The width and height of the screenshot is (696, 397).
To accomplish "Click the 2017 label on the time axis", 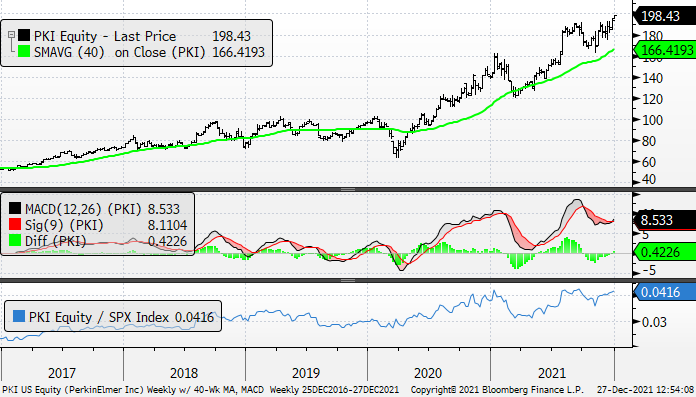I will click(62, 373).
